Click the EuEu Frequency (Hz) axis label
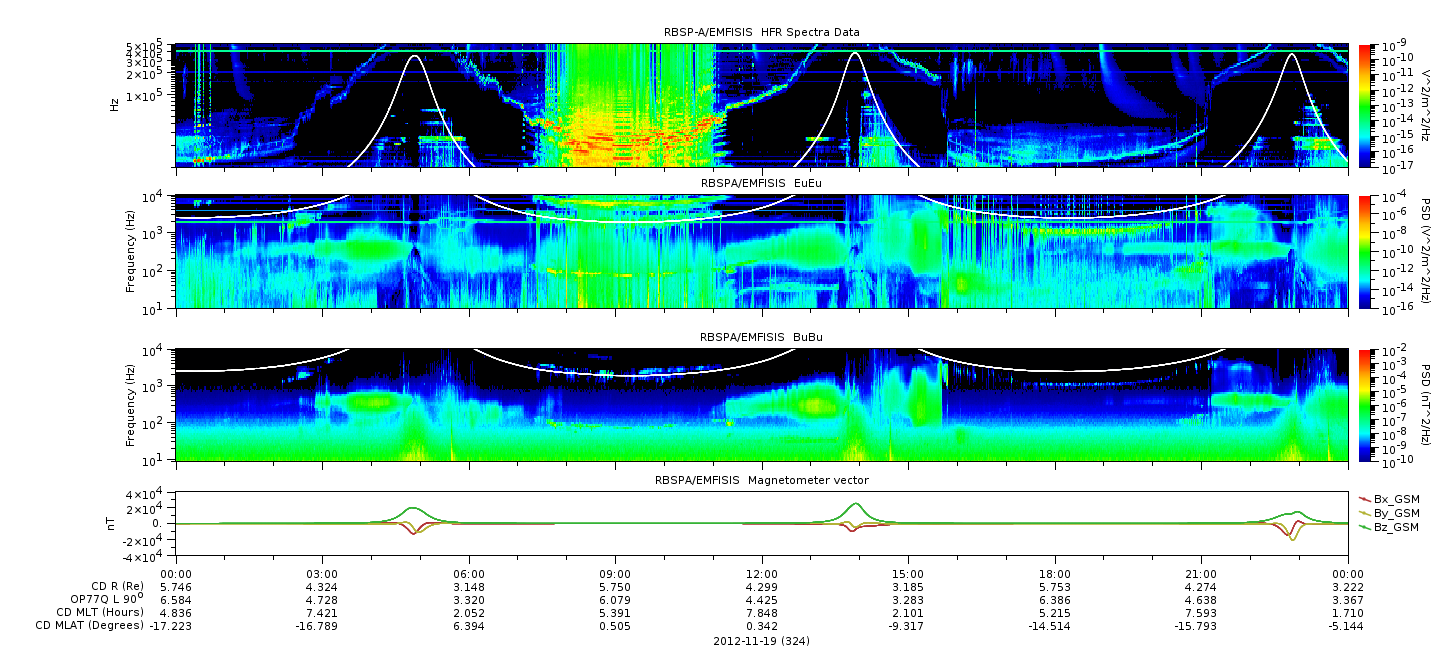 coord(131,253)
